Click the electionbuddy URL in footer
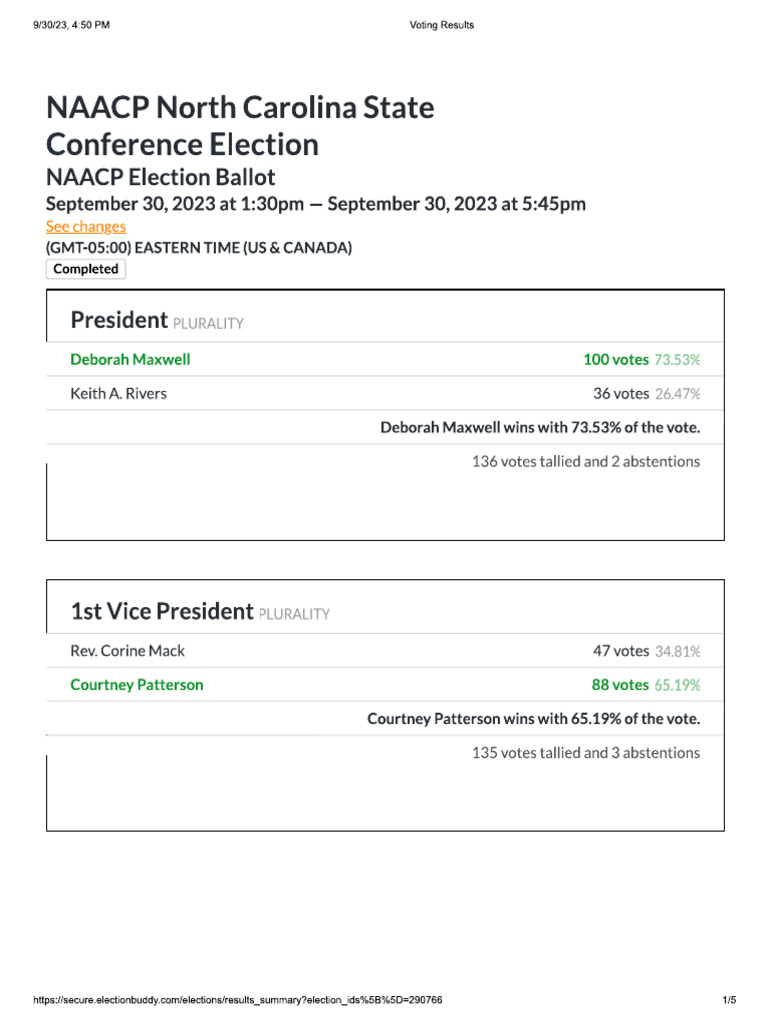 pos(238,1000)
